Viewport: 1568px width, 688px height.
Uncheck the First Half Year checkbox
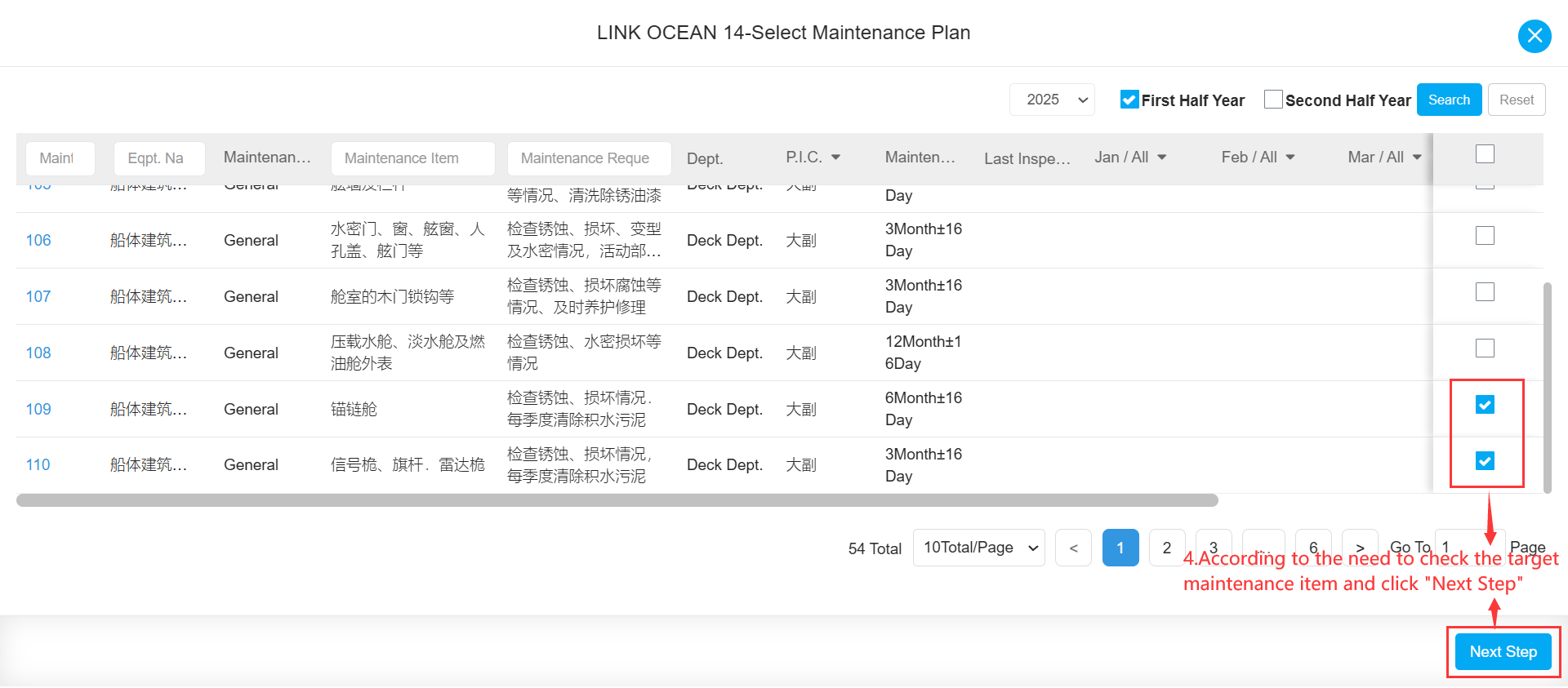coord(1129,100)
